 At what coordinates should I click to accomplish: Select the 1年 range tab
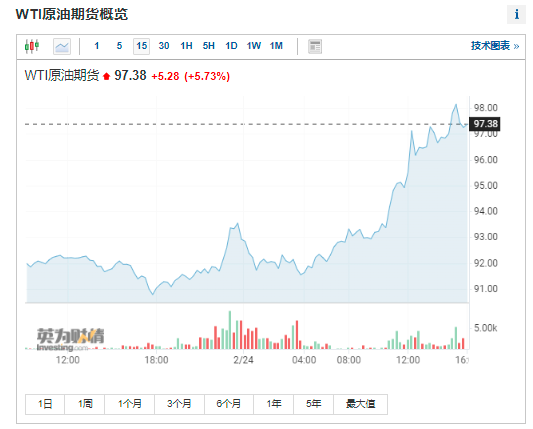[273, 404]
